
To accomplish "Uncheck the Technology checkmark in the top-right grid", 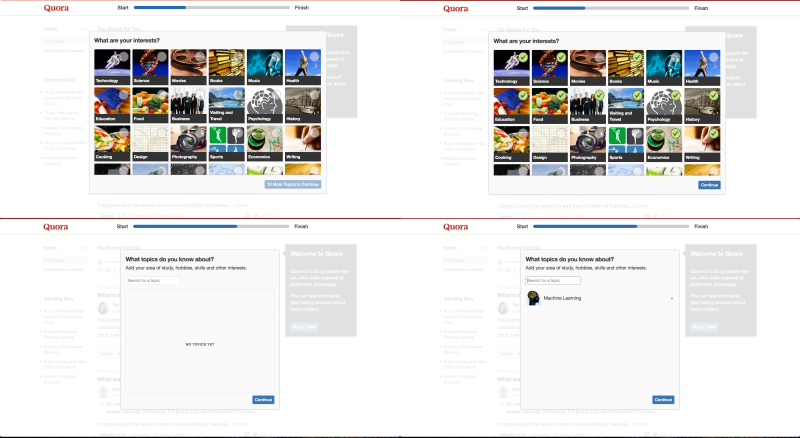I will tap(523, 57).
